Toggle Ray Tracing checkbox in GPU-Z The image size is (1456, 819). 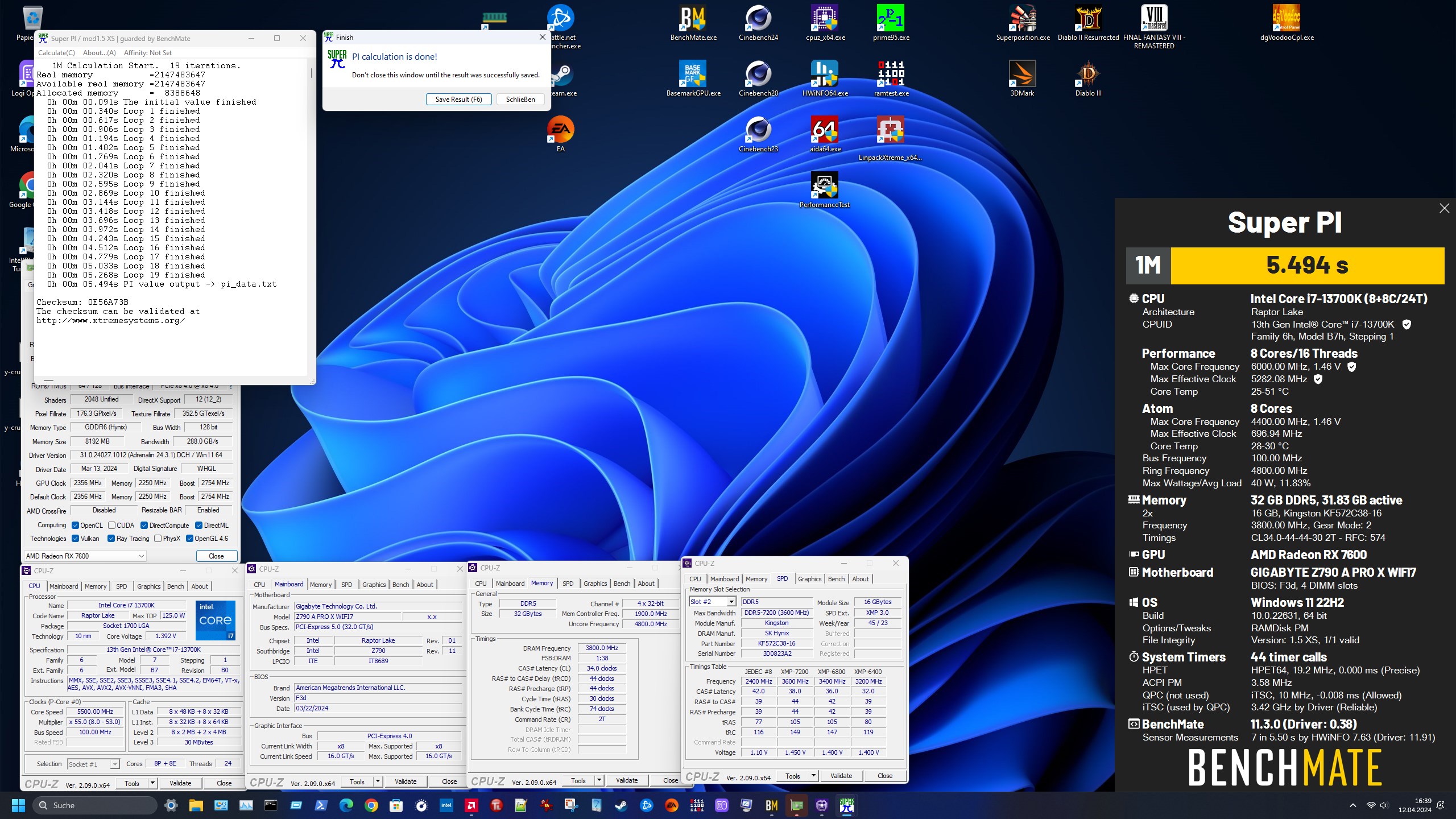(111, 538)
